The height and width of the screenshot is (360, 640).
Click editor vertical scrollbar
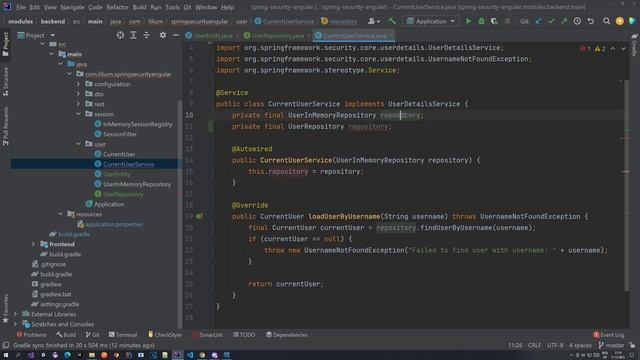[627, 186]
